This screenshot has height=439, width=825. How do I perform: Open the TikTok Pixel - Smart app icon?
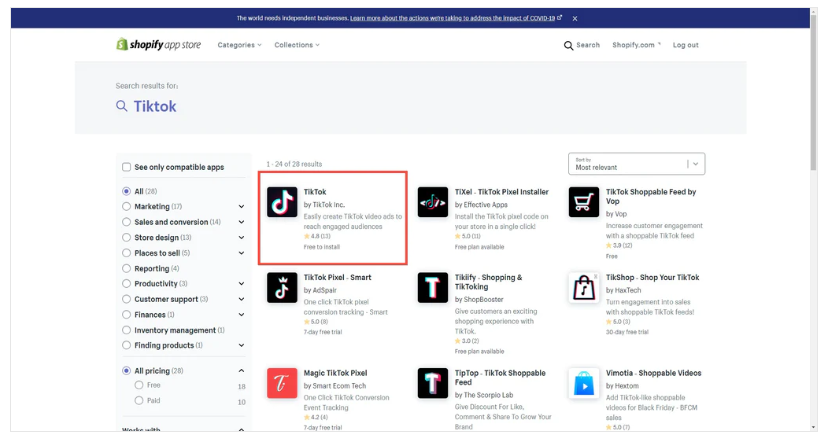coord(282,287)
